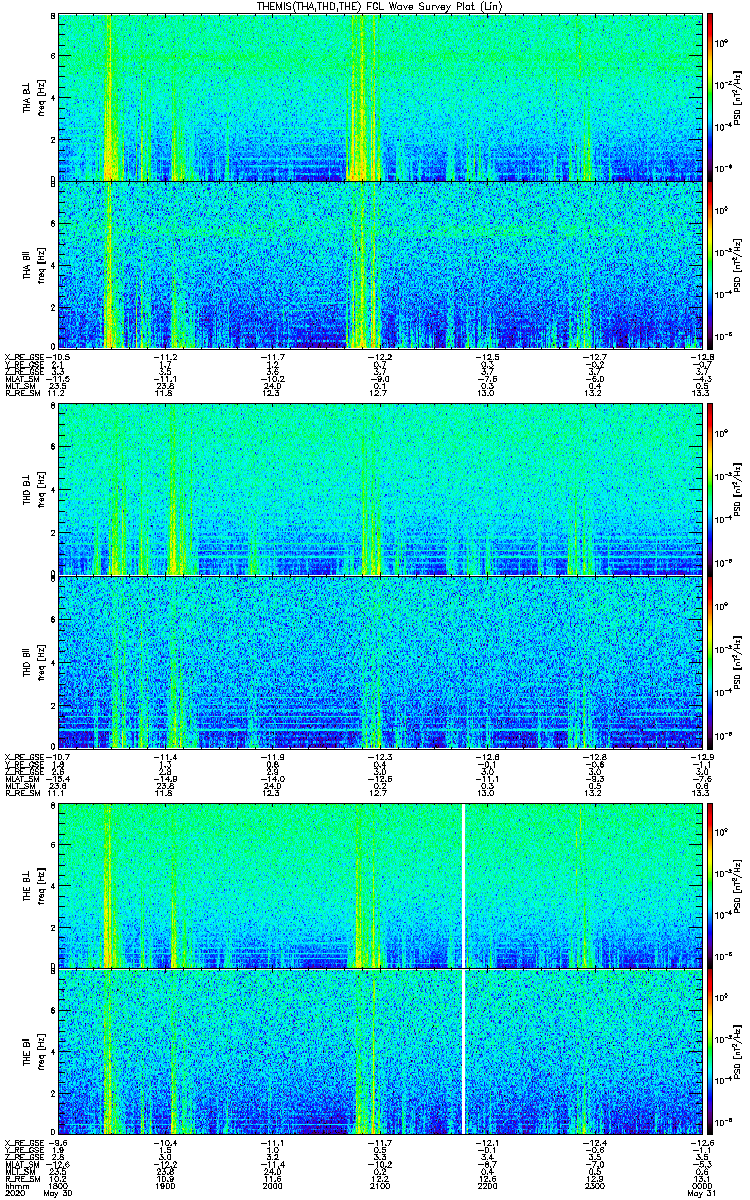750x1200 pixels.
Task: Select the THD B-parallel spectrogram panel
Action: click(x=379, y=662)
